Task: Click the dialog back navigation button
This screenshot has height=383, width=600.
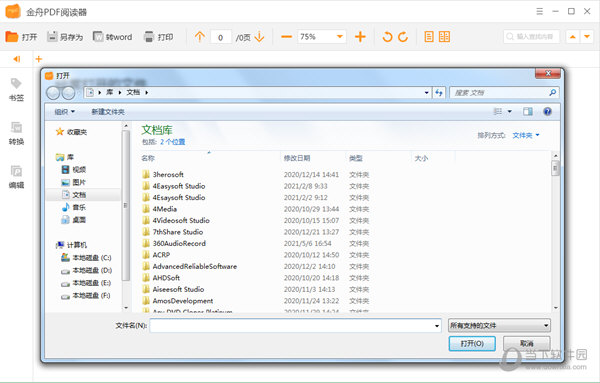Action: pyautogui.click(x=53, y=93)
